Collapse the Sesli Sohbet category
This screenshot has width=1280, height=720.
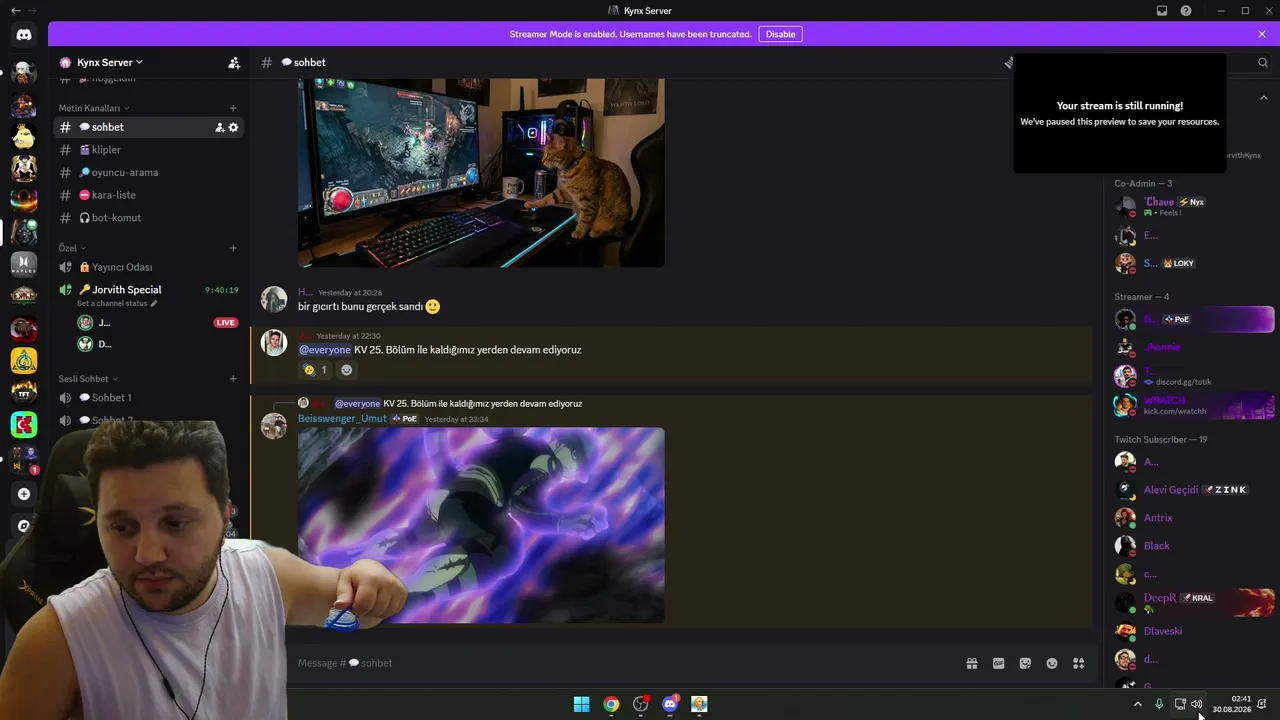click(88, 379)
